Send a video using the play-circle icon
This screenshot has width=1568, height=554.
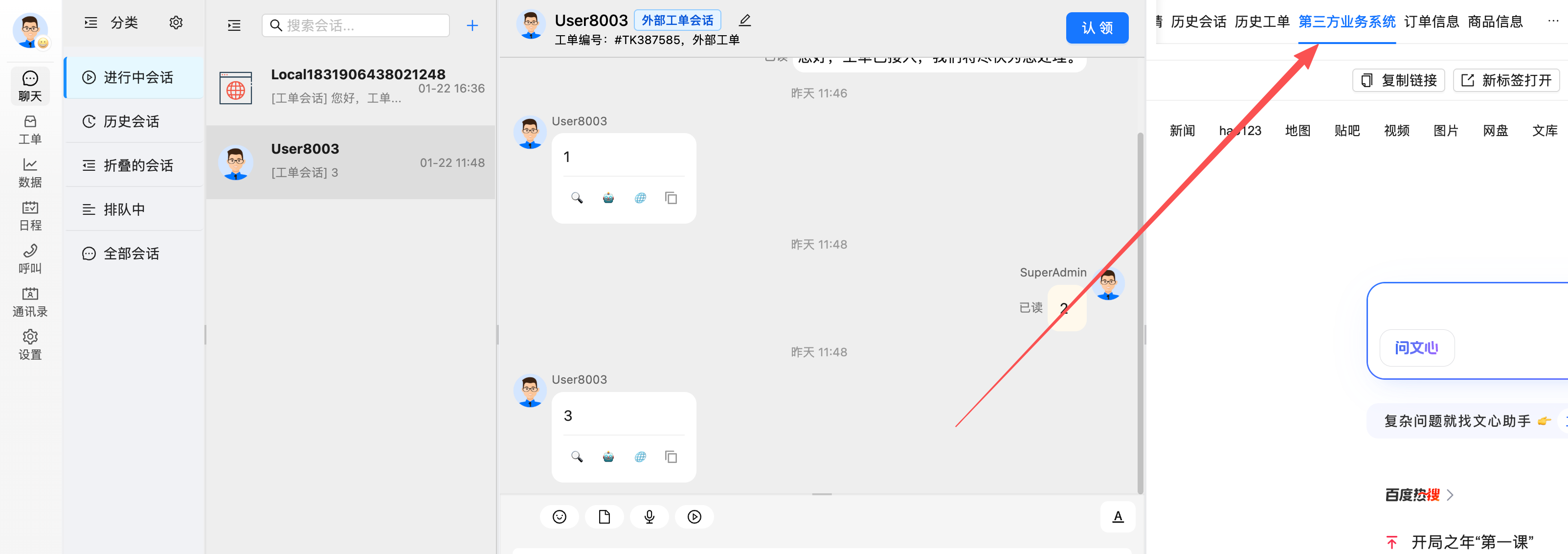click(694, 516)
